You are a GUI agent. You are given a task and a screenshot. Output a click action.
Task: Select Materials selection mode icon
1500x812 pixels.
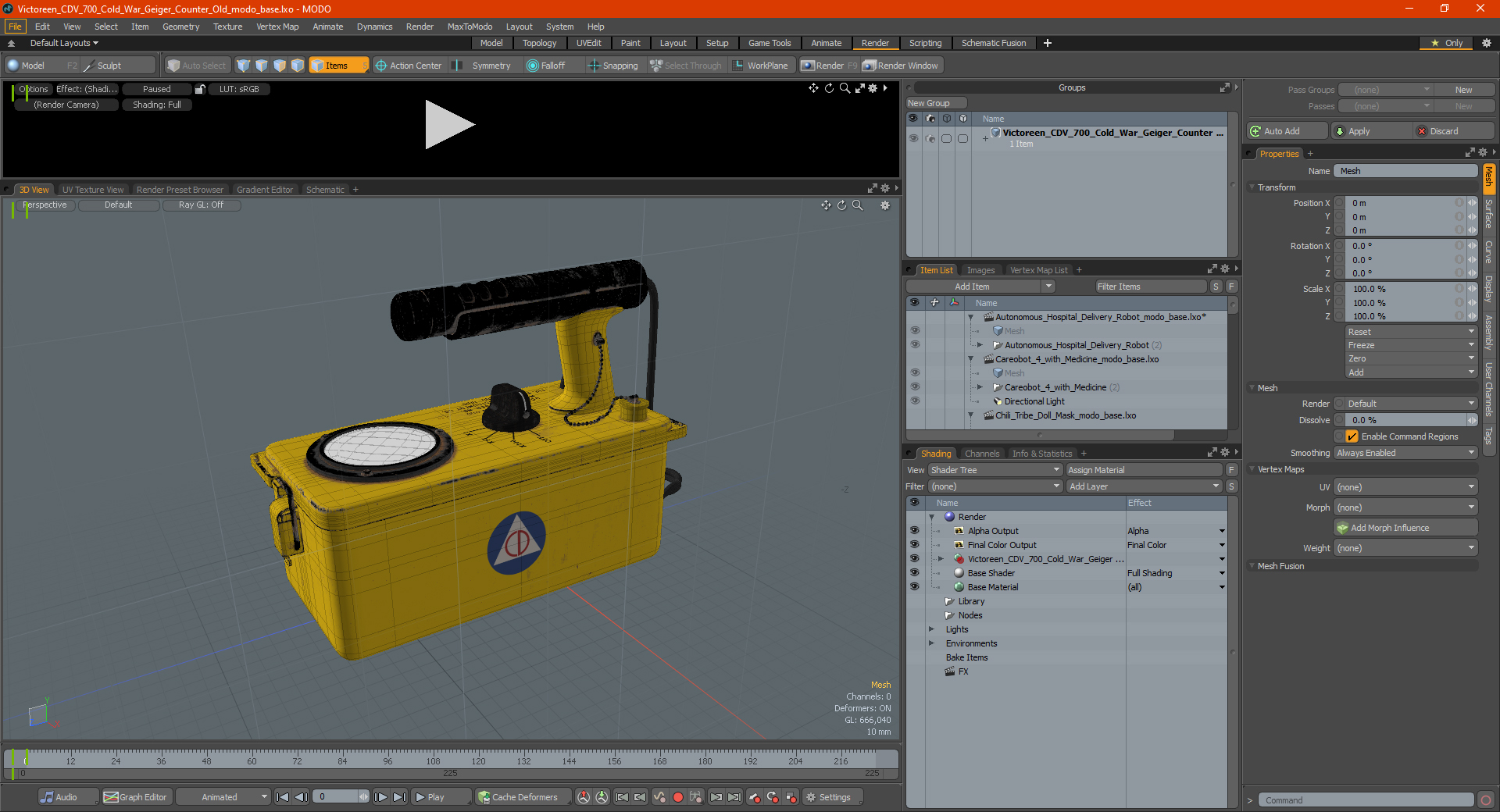pyautogui.click(x=298, y=66)
